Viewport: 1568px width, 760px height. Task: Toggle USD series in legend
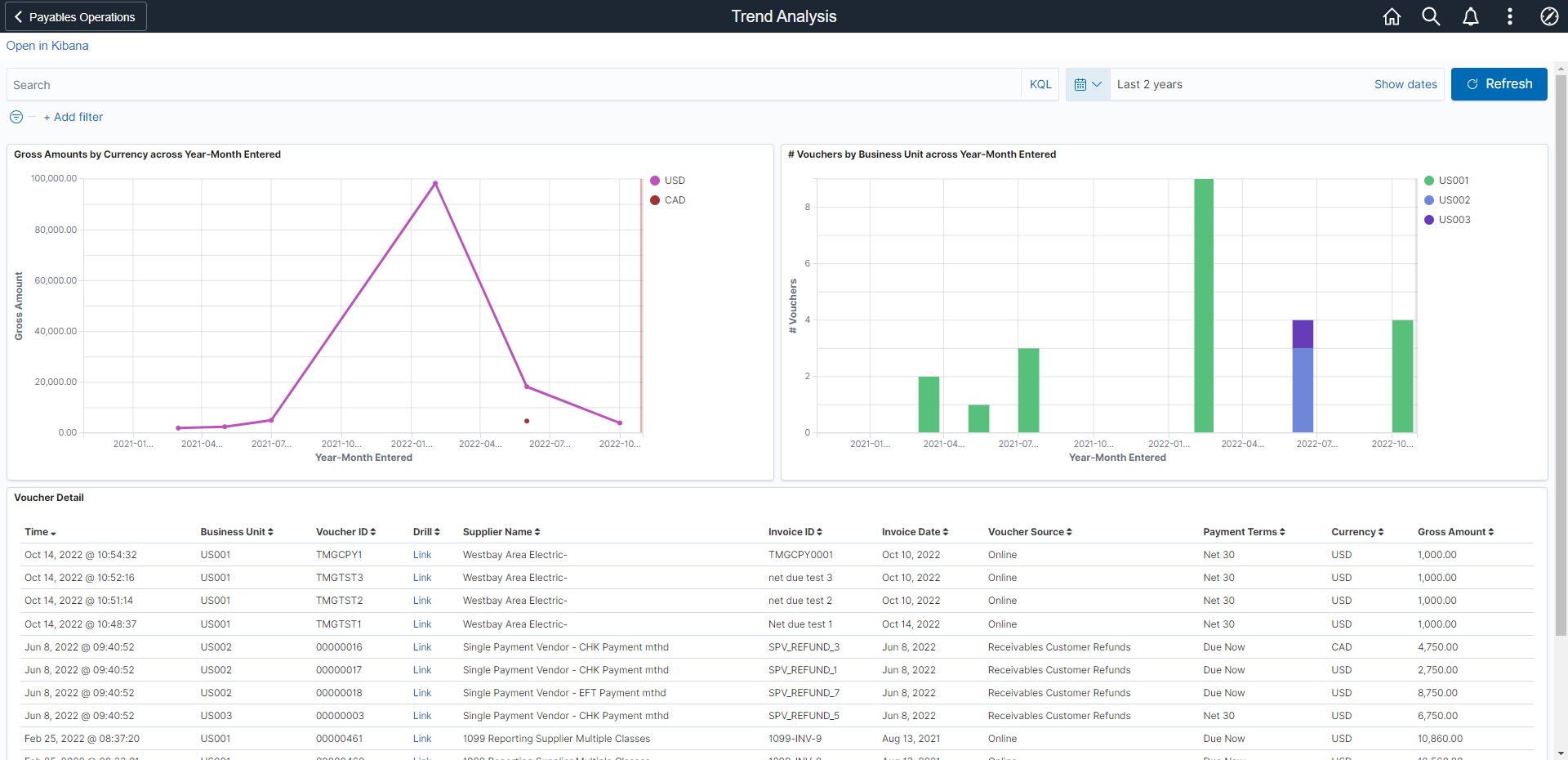pyautogui.click(x=674, y=181)
